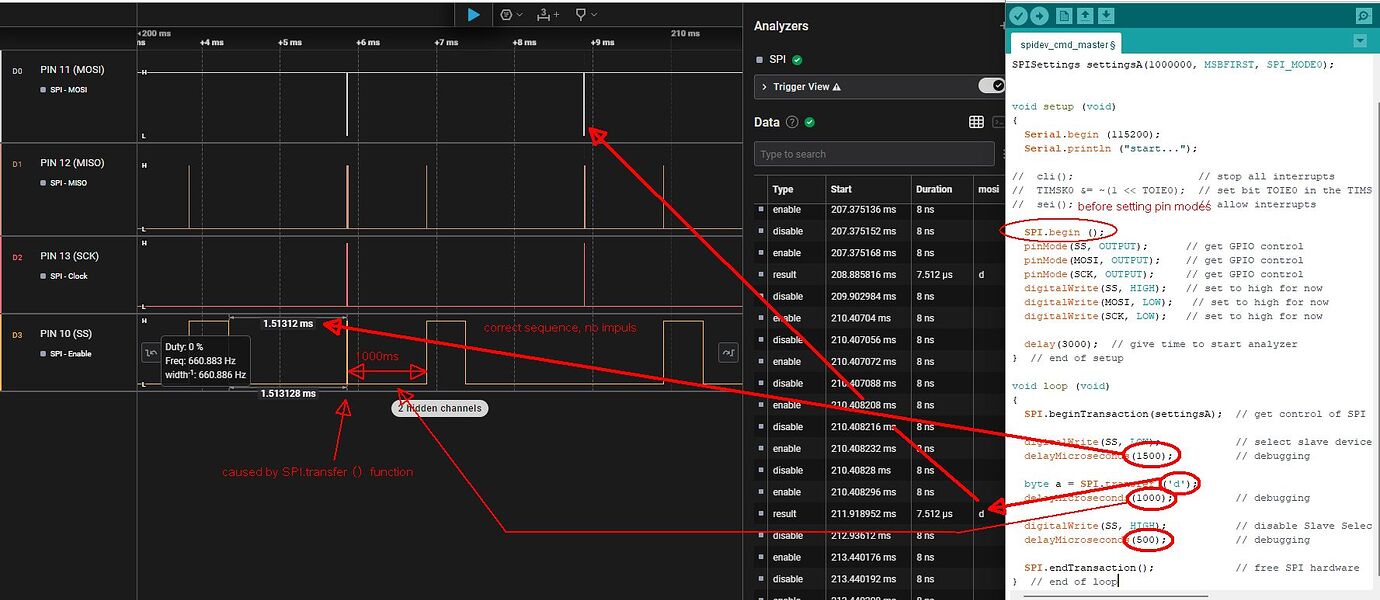The image size is (1380, 600).
Task: Open the capture device settings icon
Action: (x=507, y=14)
